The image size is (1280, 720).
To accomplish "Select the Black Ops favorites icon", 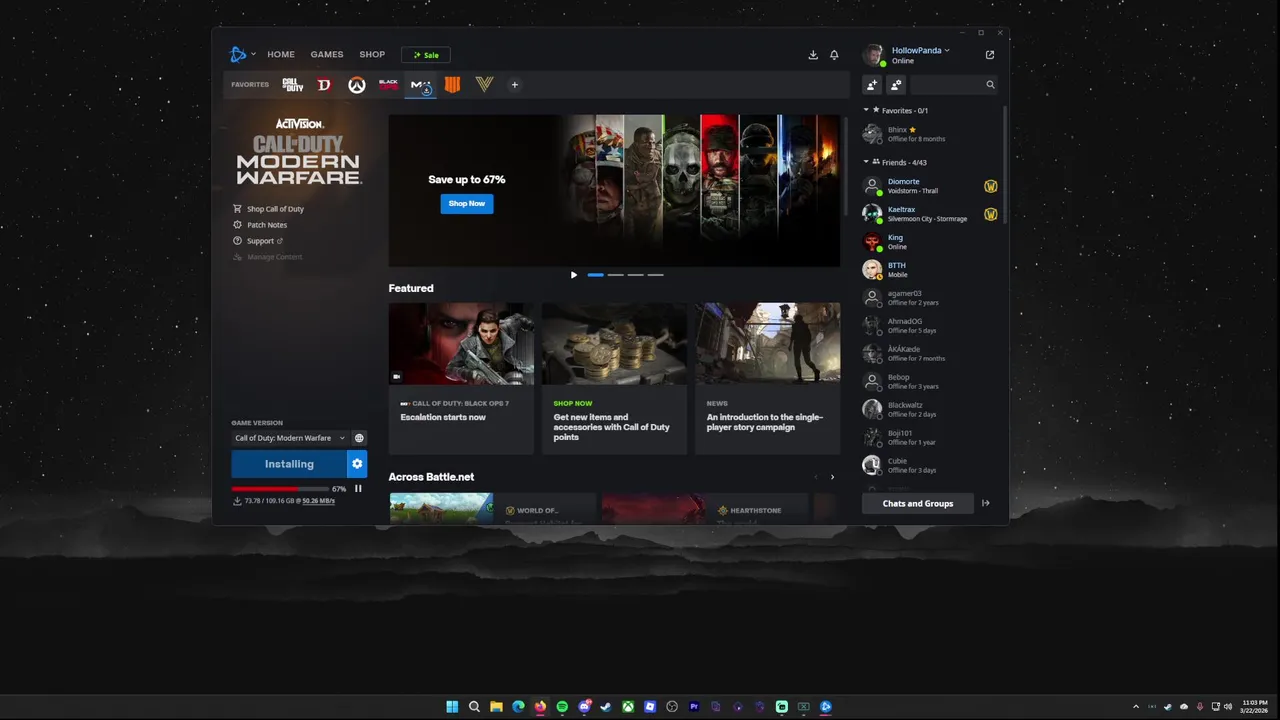I will (388, 85).
